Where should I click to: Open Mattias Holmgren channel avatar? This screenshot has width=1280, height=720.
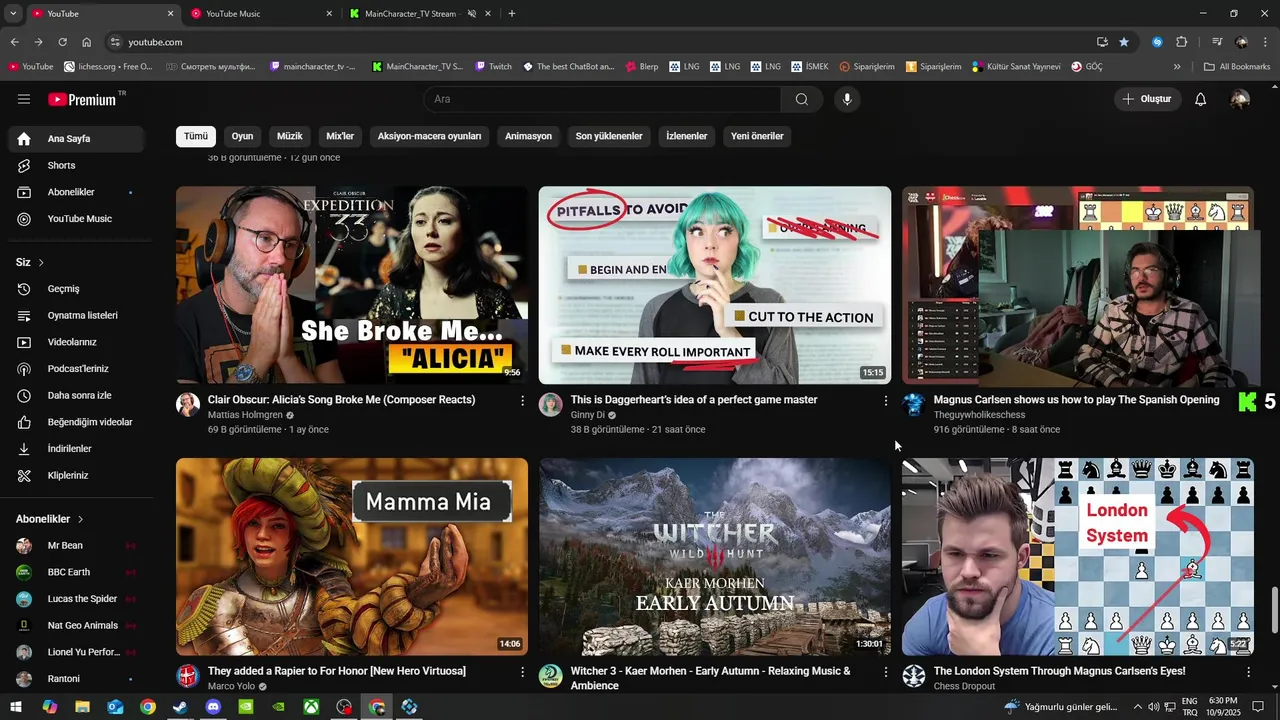point(188,404)
